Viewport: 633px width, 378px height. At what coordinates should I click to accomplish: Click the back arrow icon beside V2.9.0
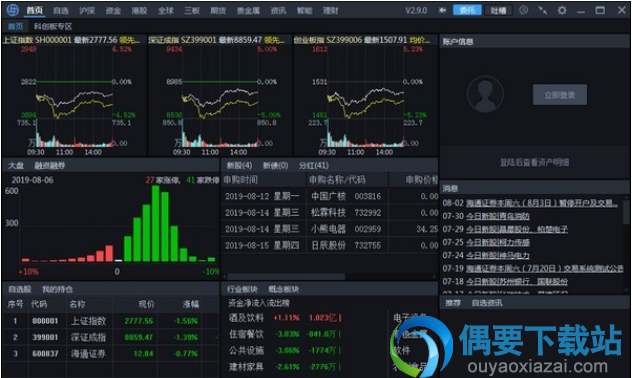pos(442,10)
